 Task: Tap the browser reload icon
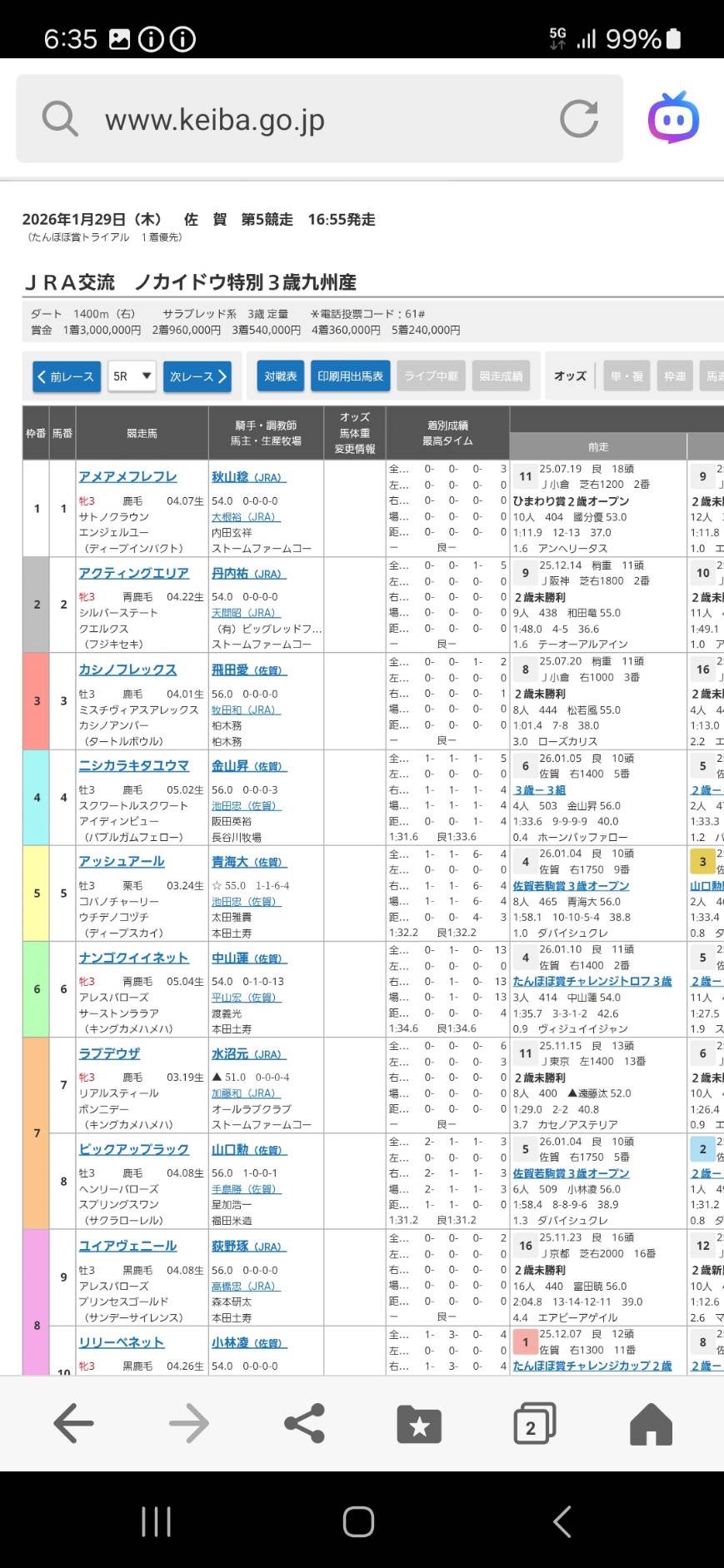tap(579, 118)
